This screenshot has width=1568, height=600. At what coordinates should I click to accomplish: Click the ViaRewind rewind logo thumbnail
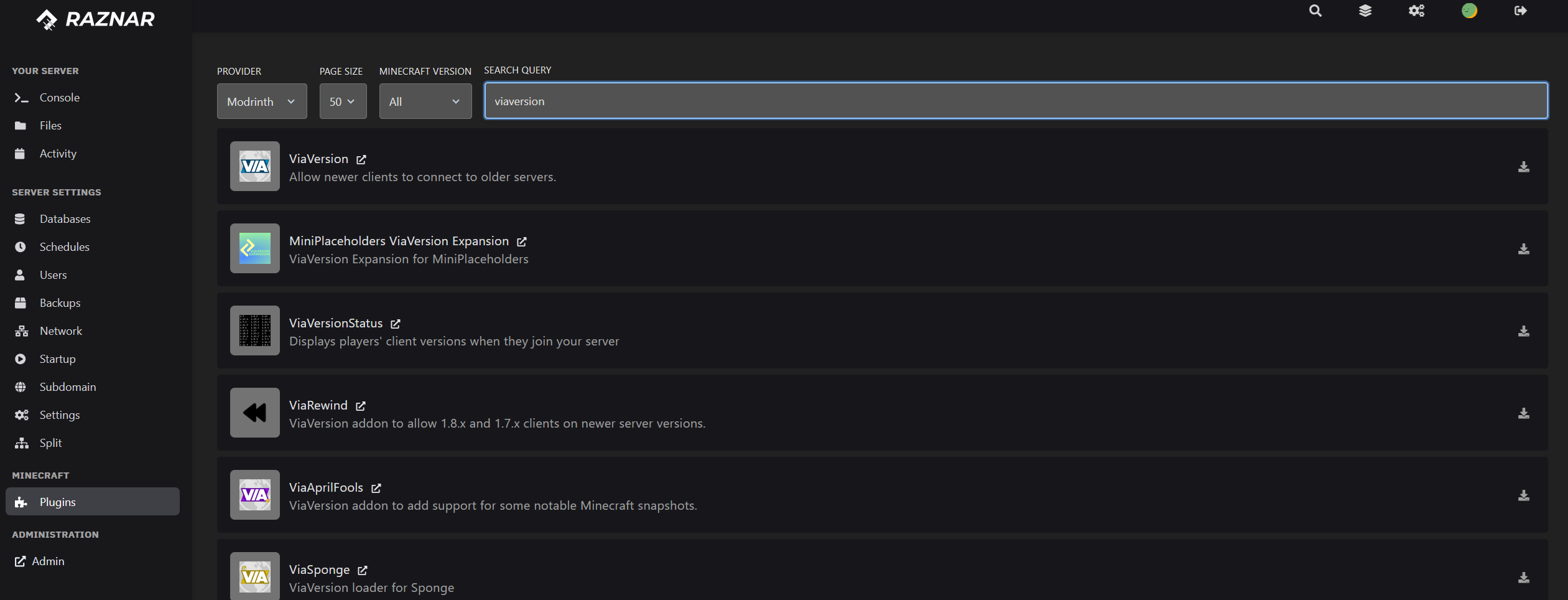click(x=255, y=413)
